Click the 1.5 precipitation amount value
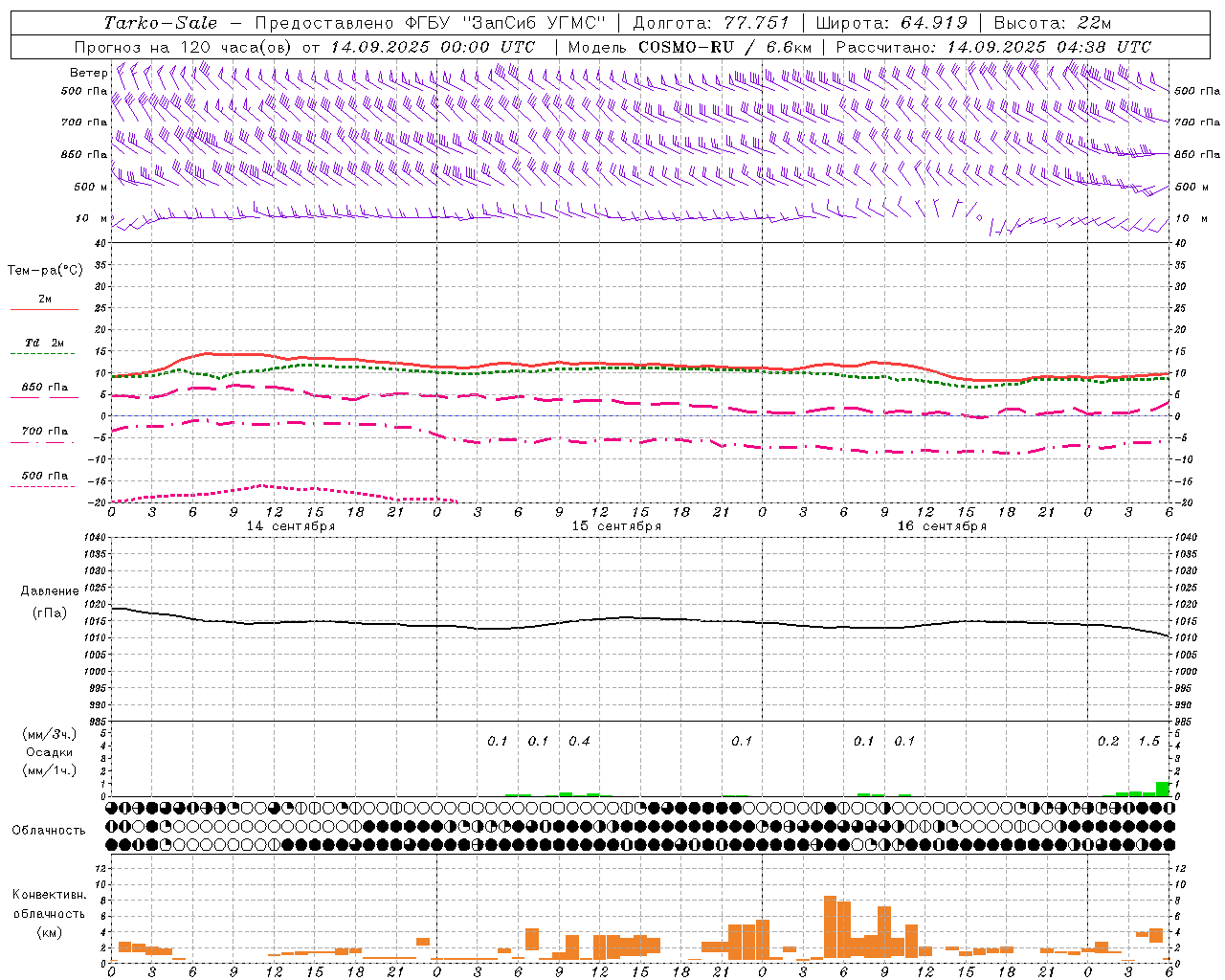Image resolution: width=1225 pixels, height=980 pixels. coord(1148,741)
